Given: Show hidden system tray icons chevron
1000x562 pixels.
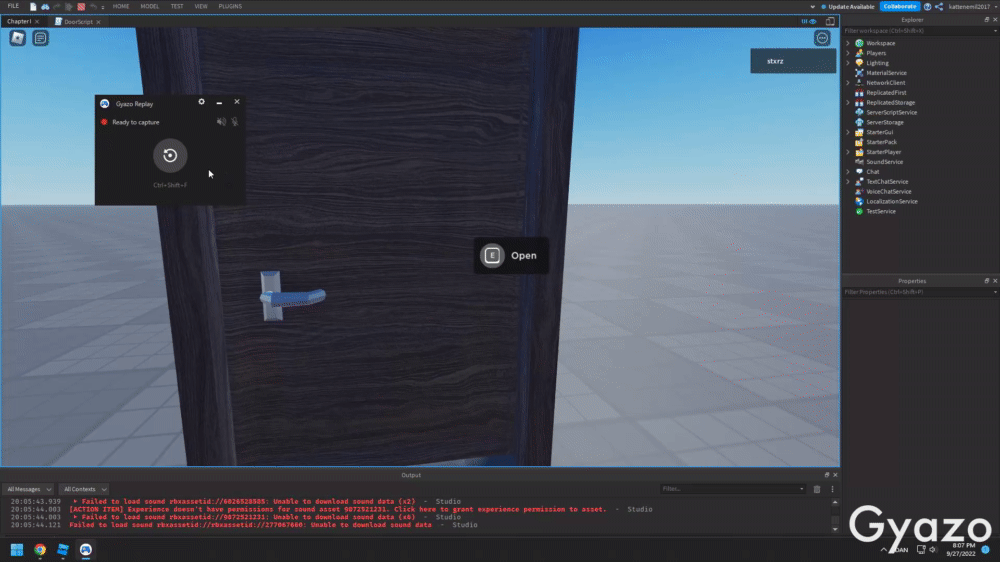Looking at the screenshot, I should [883, 549].
